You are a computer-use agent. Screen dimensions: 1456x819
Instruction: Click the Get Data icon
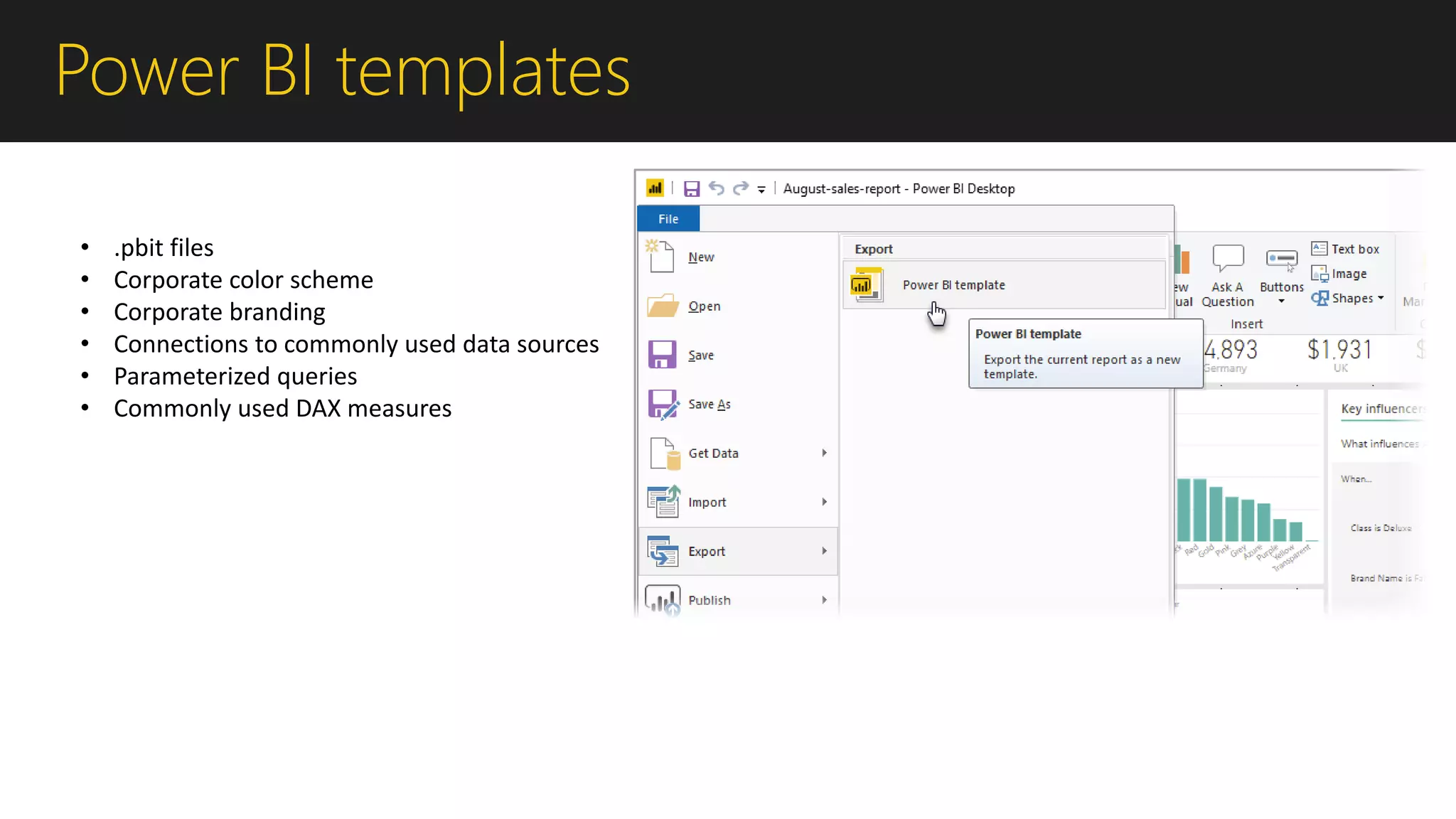[665, 454]
